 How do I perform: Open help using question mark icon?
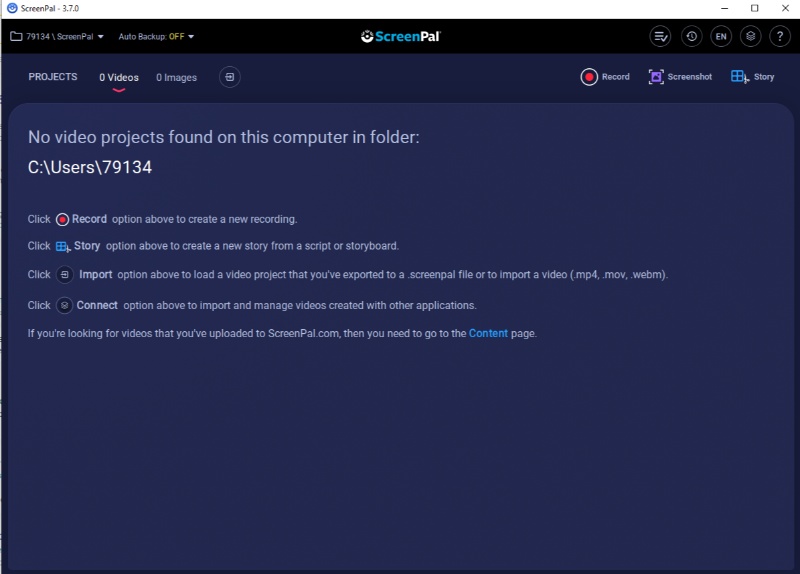780,36
